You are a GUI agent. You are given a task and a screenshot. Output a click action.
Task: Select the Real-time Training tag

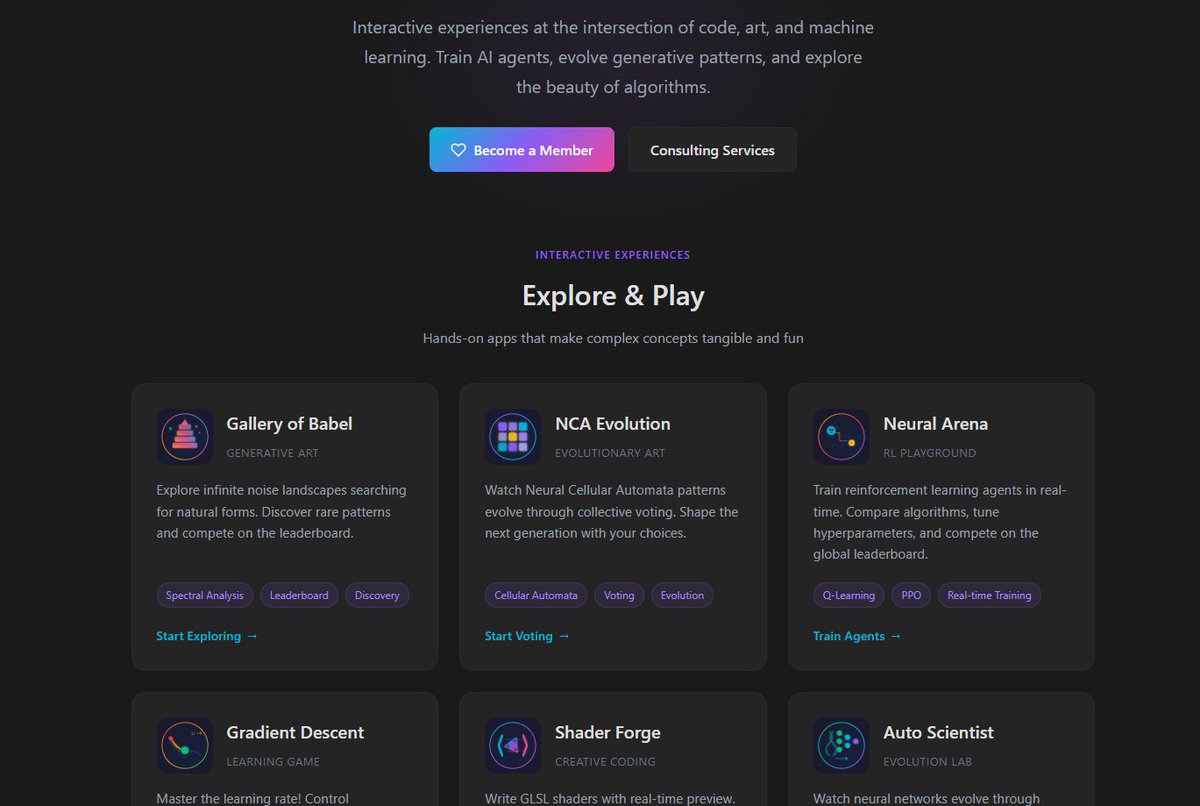[989, 595]
